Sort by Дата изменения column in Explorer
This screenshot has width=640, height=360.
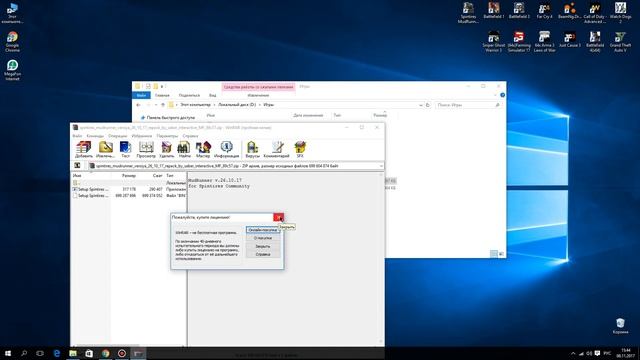coord(308,116)
